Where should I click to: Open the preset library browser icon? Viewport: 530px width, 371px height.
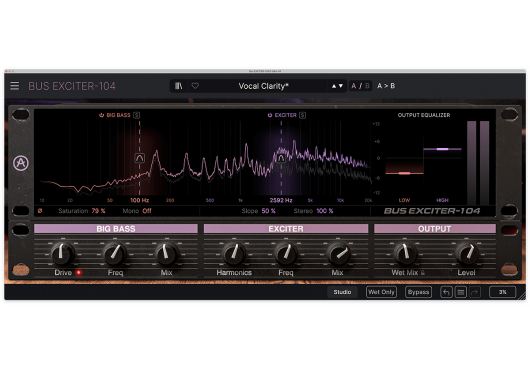[178, 86]
